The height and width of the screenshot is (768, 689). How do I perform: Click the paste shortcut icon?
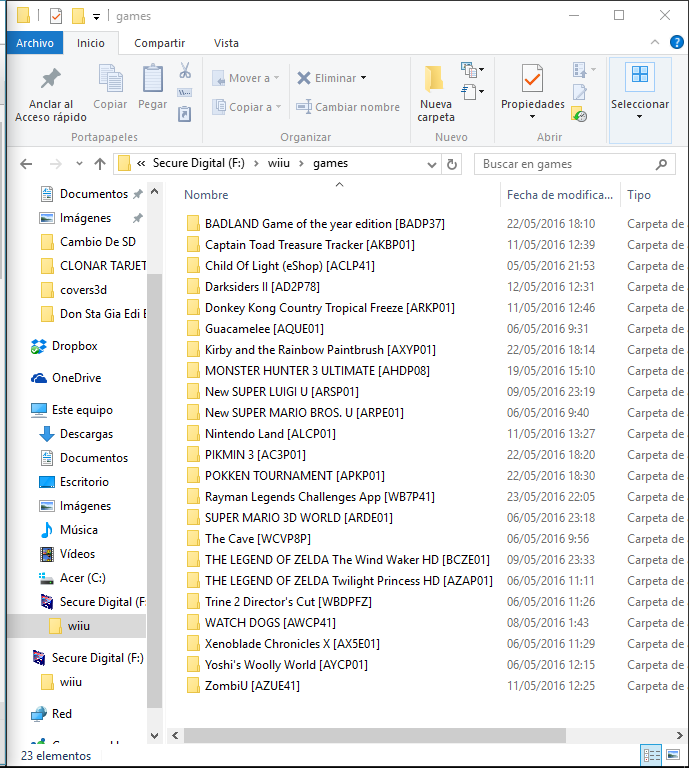tap(185, 114)
